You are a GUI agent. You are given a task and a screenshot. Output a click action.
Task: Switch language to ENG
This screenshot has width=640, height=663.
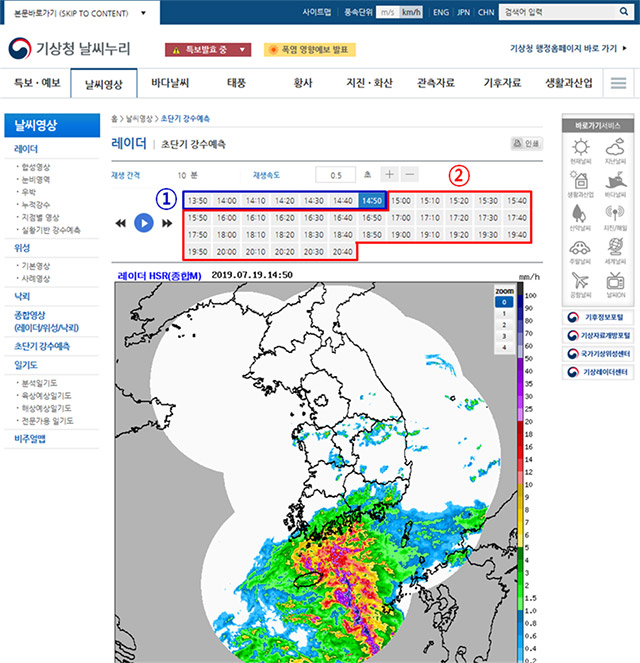[x=441, y=13]
